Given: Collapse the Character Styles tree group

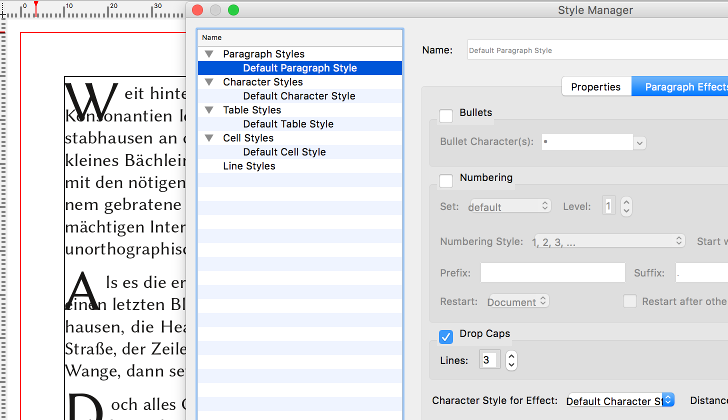Looking at the screenshot, I should (209, 82).
